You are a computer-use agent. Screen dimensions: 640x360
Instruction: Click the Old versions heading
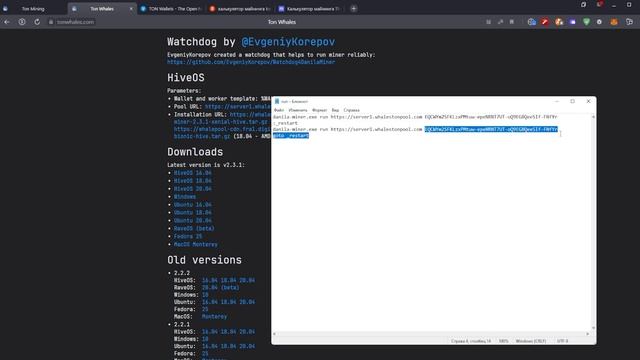coord(204,260)
